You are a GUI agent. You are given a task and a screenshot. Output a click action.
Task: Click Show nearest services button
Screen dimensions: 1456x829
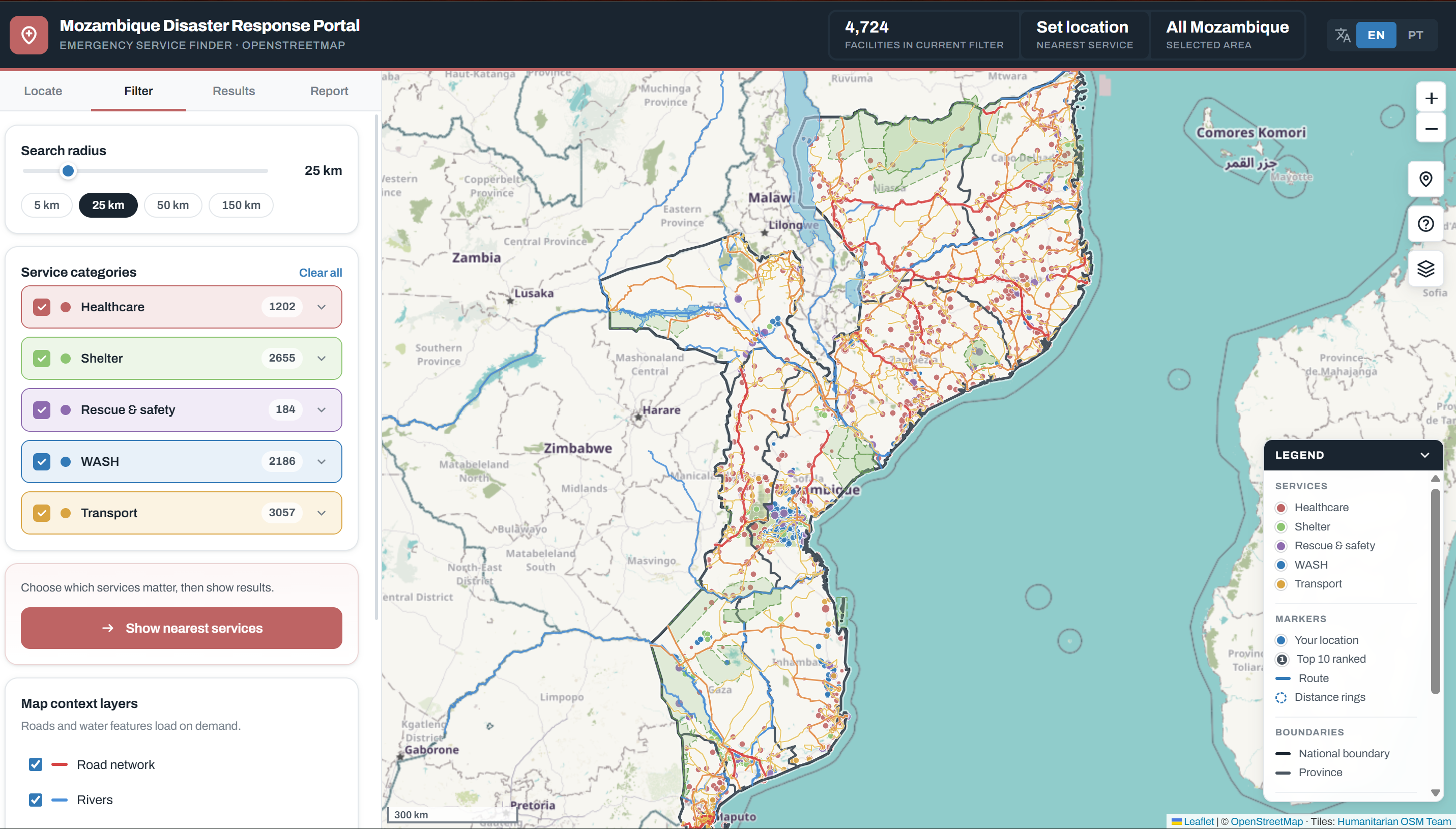point(182,628)
